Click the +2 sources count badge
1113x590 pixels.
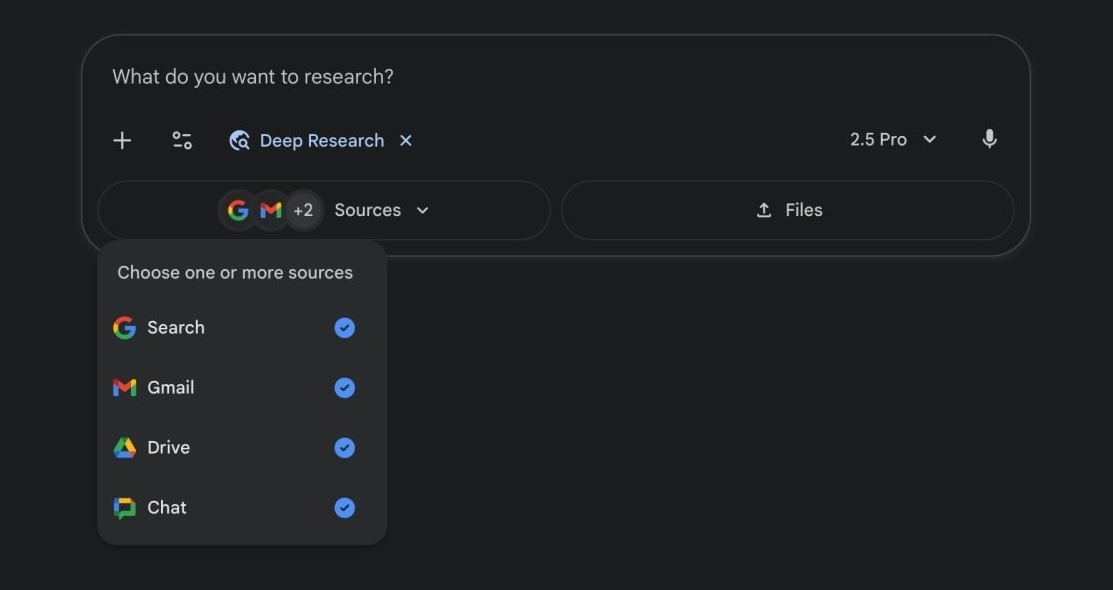pyautogui.click(x=303, y=211)
